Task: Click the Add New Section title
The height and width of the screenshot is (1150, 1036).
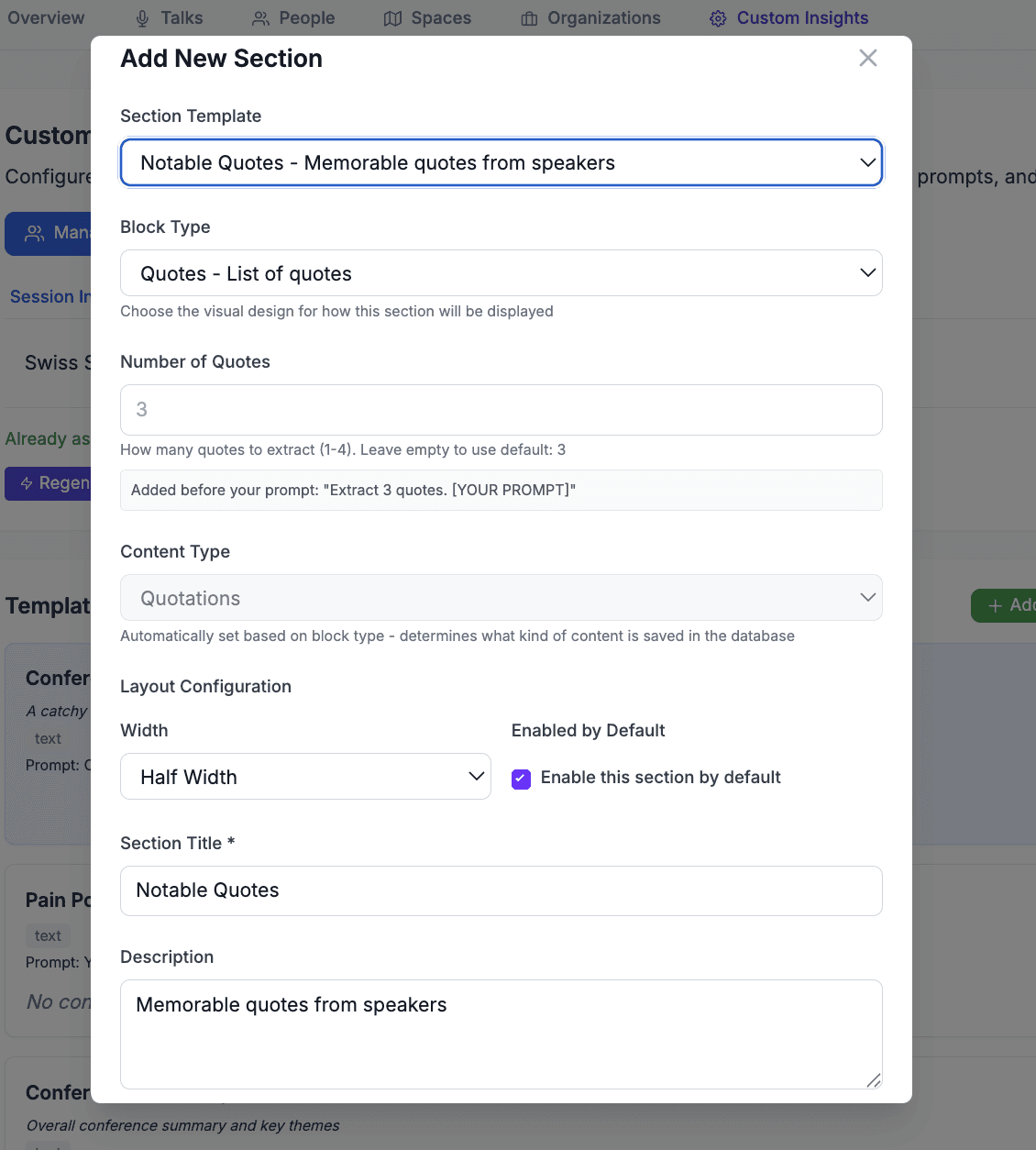Action: click(x=222, y=59)
